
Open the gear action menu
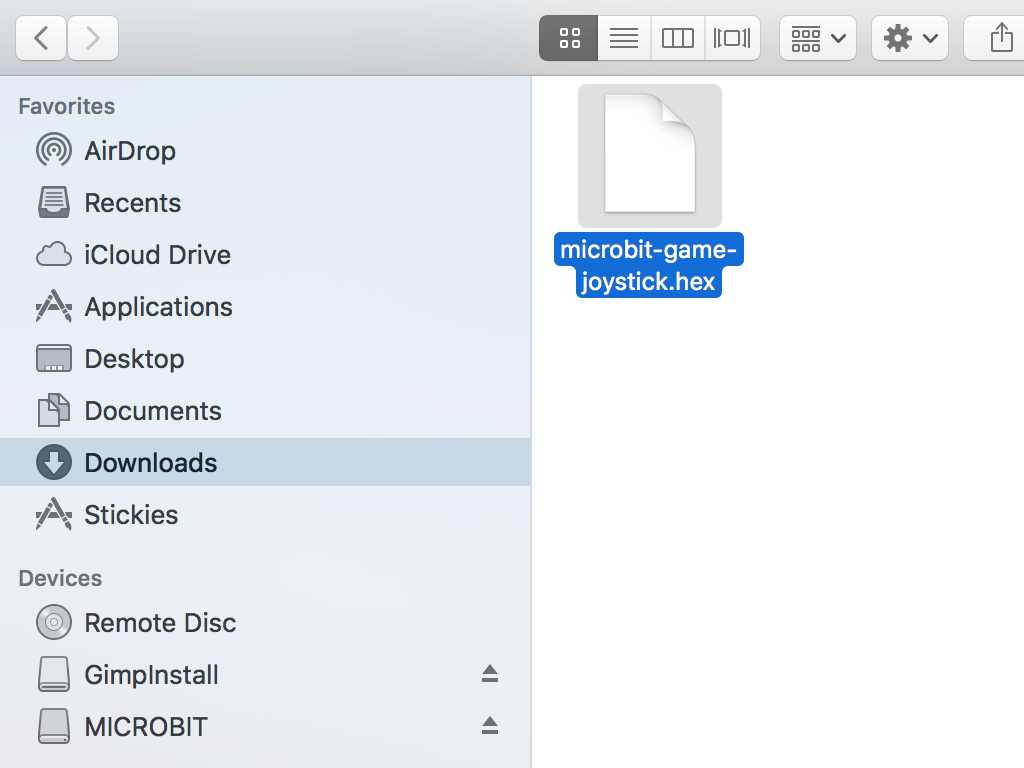[x=910, y=38]
